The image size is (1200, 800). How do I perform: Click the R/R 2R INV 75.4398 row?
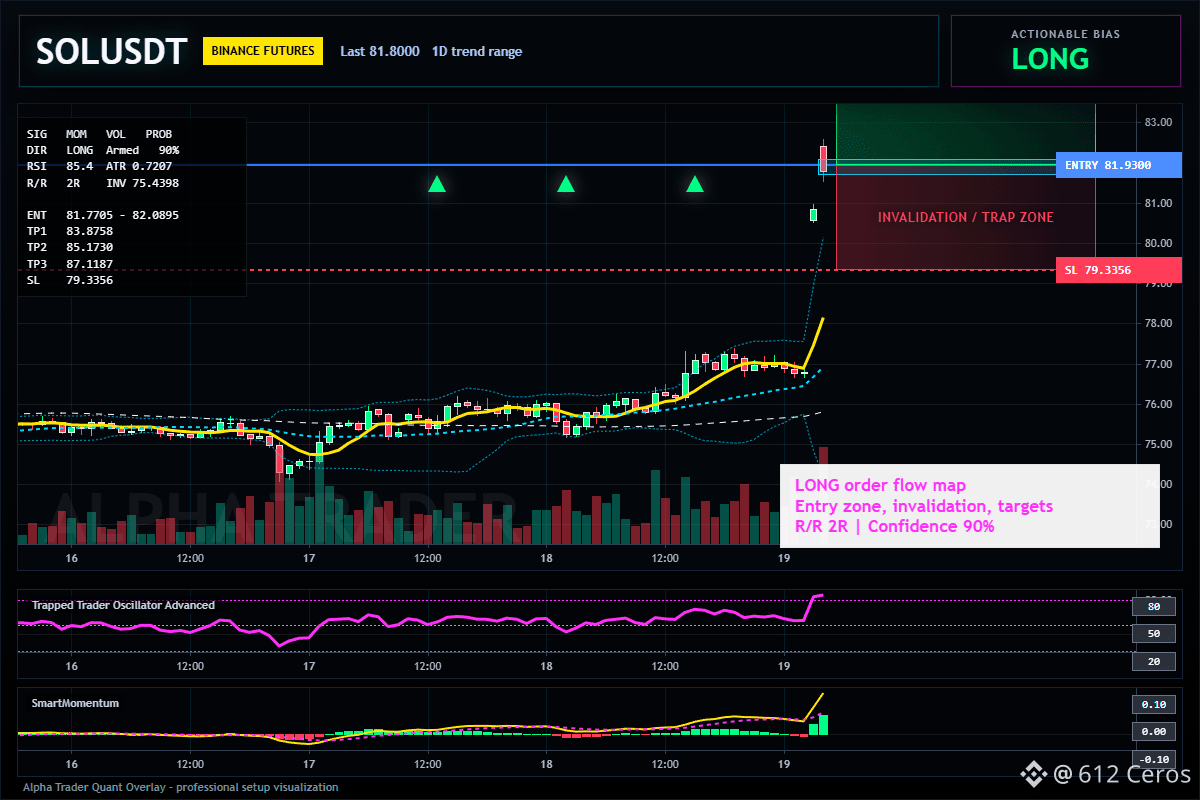(103, 183)
